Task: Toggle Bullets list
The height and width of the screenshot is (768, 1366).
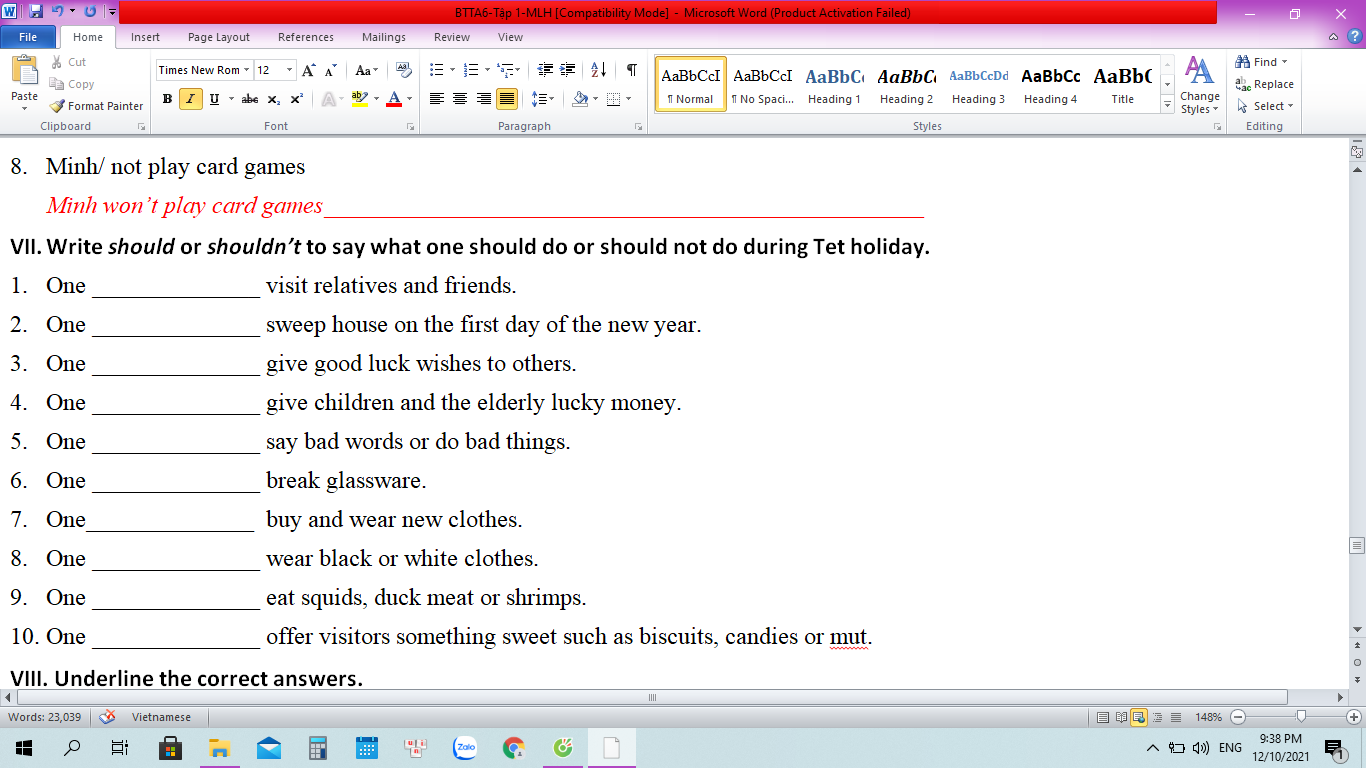Action: [436, 70]
